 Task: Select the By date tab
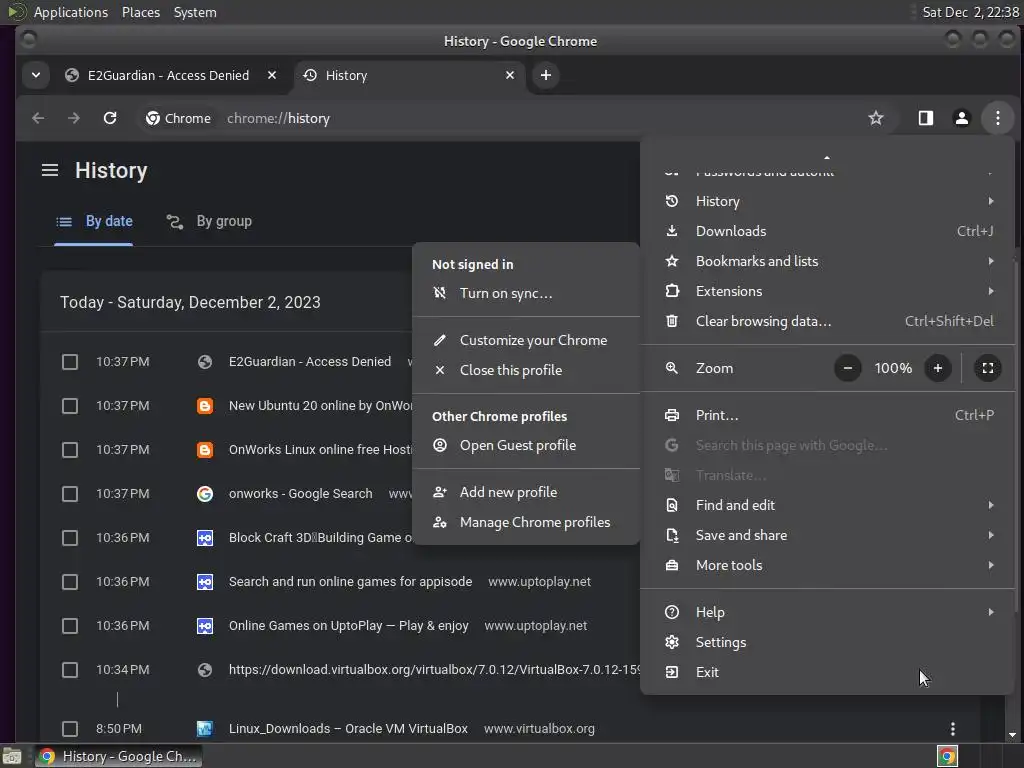93,221
